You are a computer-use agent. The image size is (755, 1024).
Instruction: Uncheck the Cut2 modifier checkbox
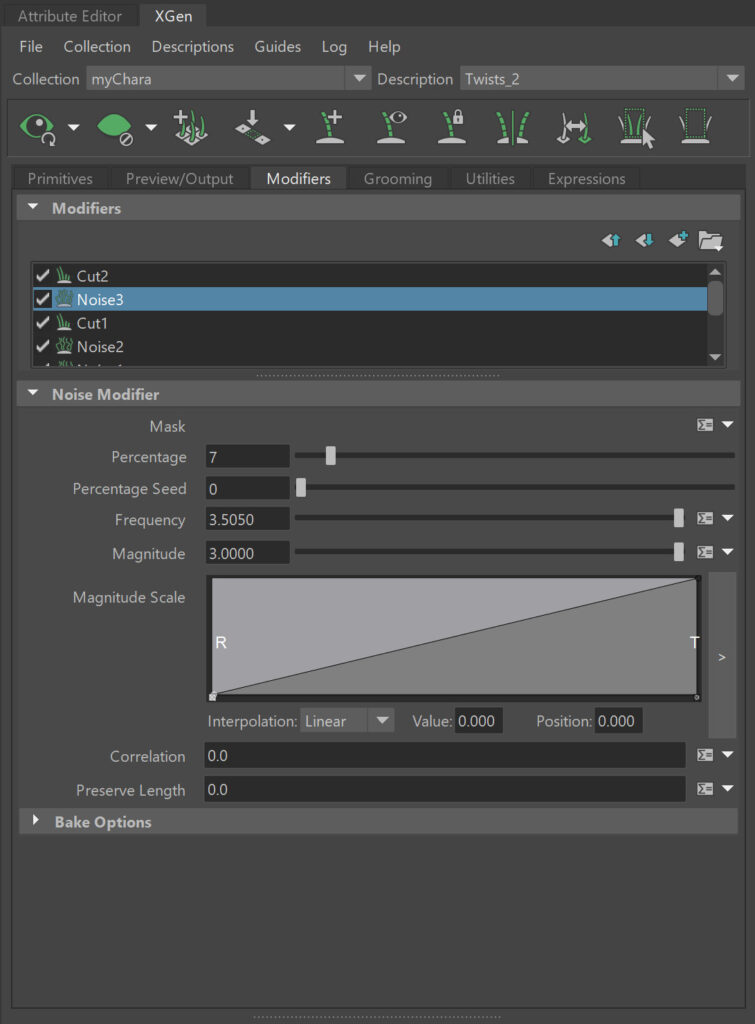pyautogui.click(x=42, y=275)
